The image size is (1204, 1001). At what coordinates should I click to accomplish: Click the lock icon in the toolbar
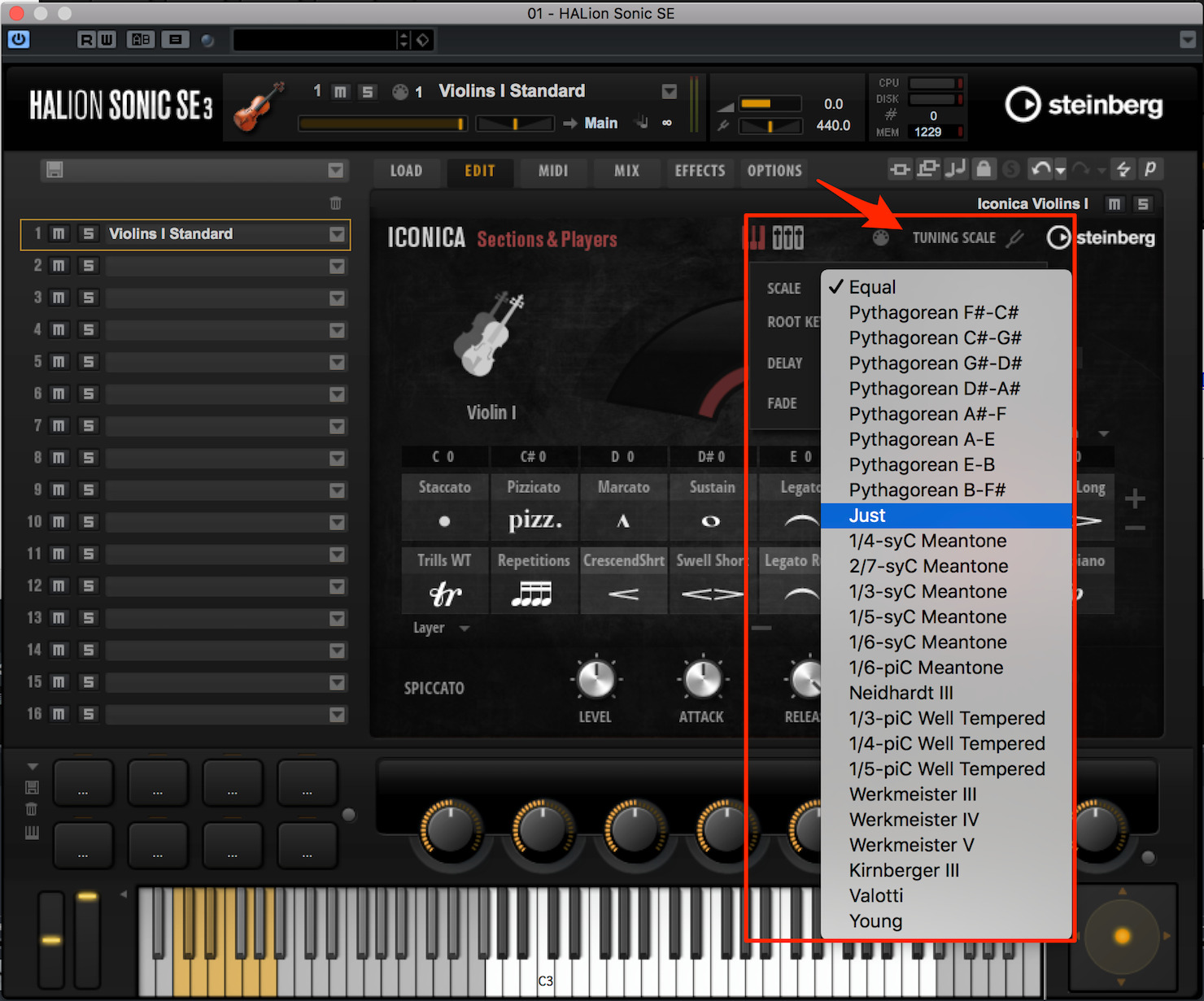click(984, 168)
